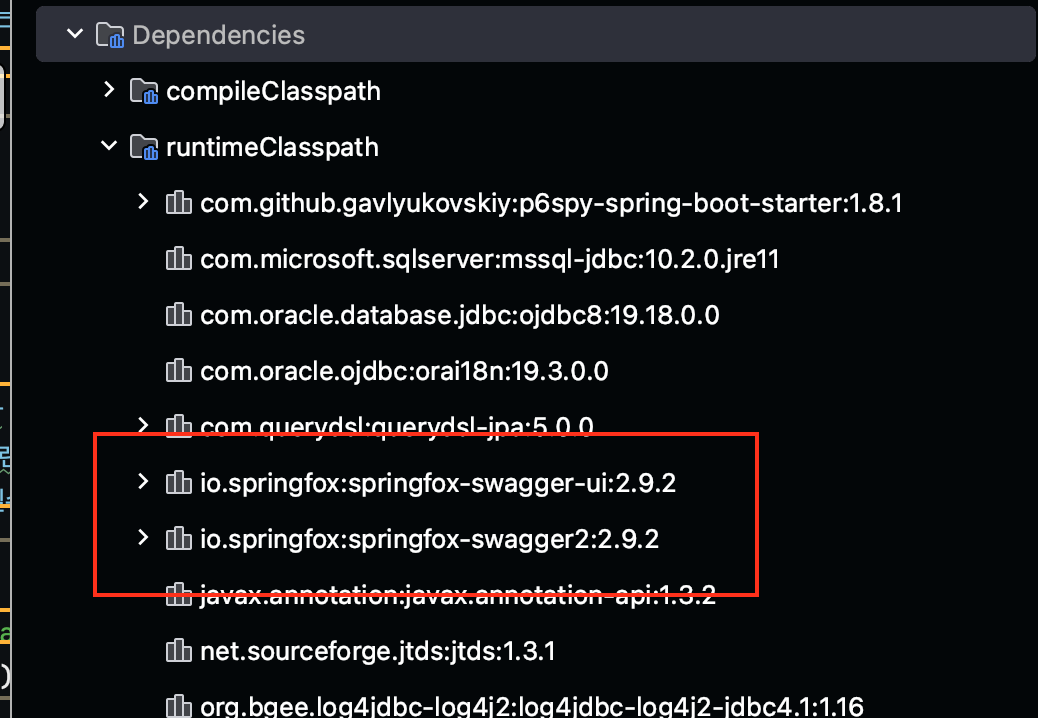Select com.microsoft.sqlserver:mssql-jdbc:10.2.0.jre11
The width and height of the screenshot is (1038, 718).
click(489, 259)
